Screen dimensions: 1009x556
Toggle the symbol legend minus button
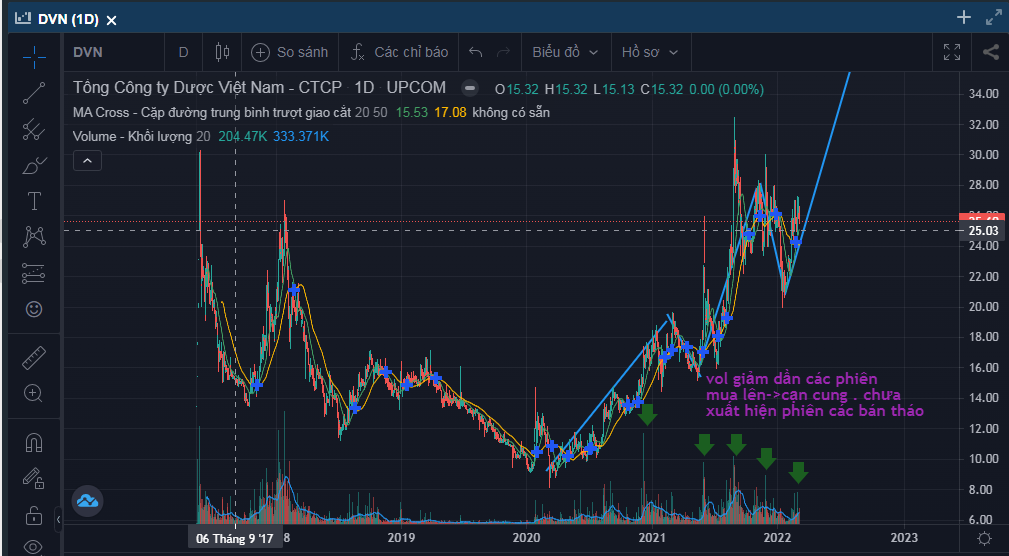(x=470, y=89)
